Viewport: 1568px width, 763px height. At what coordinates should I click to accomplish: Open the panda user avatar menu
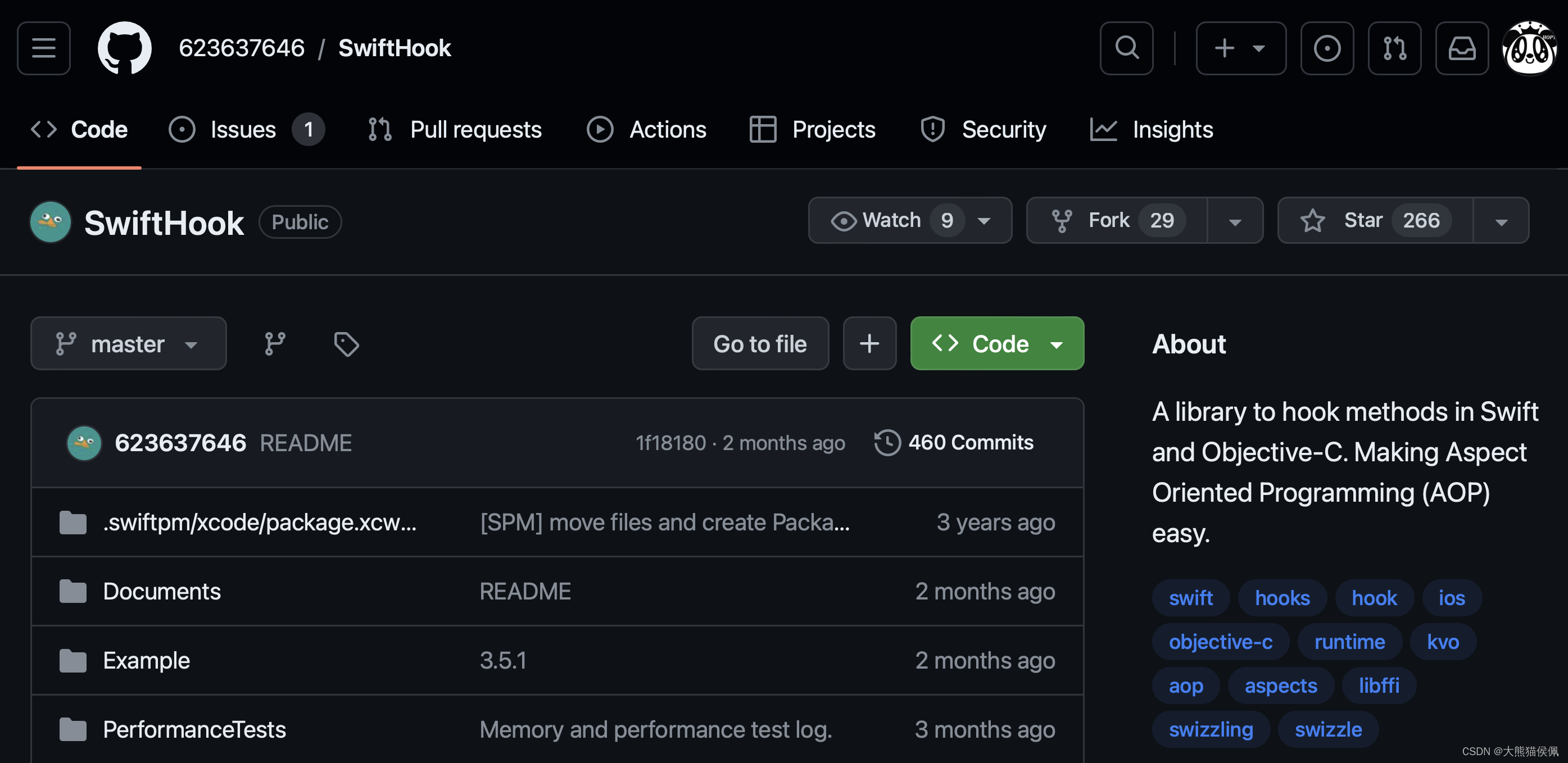tap(1530, 48)
